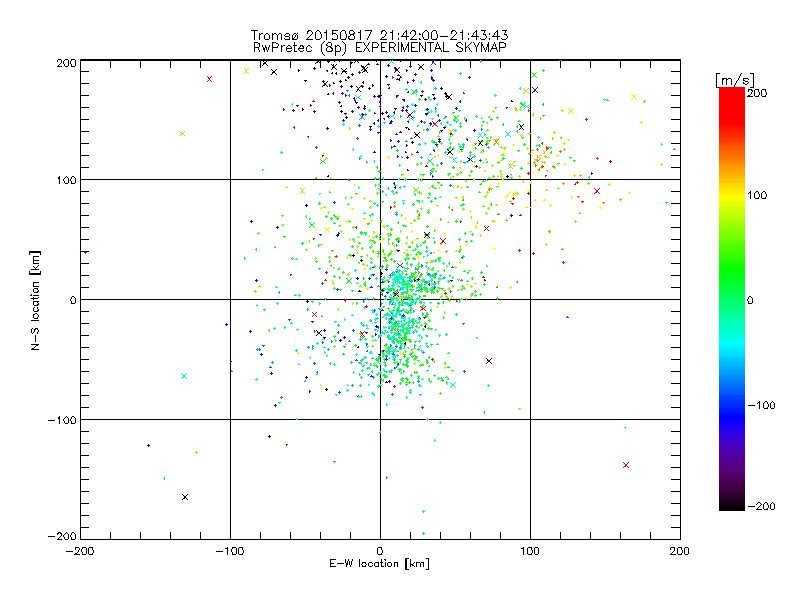Screen dimensions: 800x600
Task: Click the 'E-W location [km]' axis label
Action: (x=379, y=564)
